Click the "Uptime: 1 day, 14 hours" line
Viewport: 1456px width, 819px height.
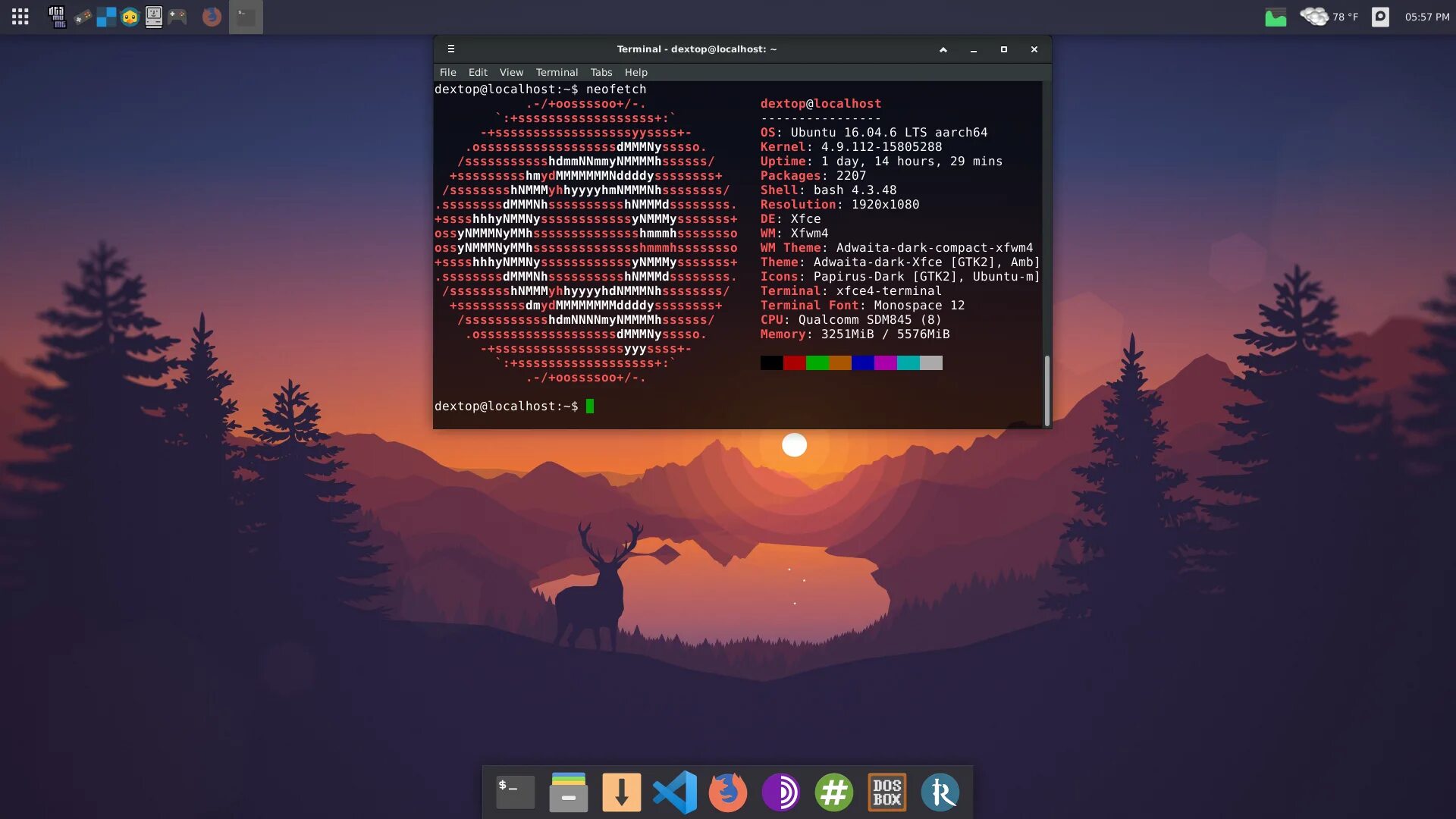[x=881, y=162]
